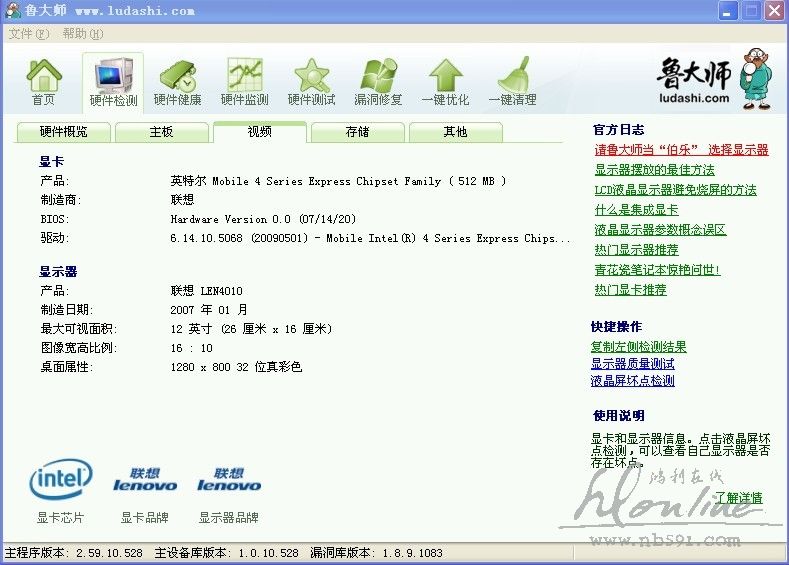The height and width of the screenshot is (565, 789).
Task: Open the 显示器质量测试 link
Action: click(x=632, y=364)
